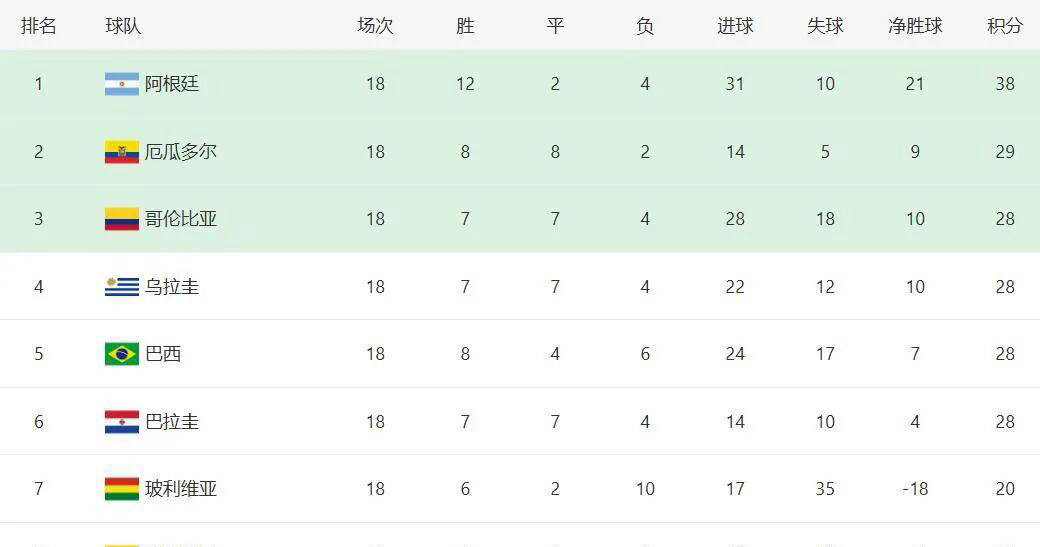Click the Paraguay flag icon
Screen dimensions: 1040x547
point(121,422)
